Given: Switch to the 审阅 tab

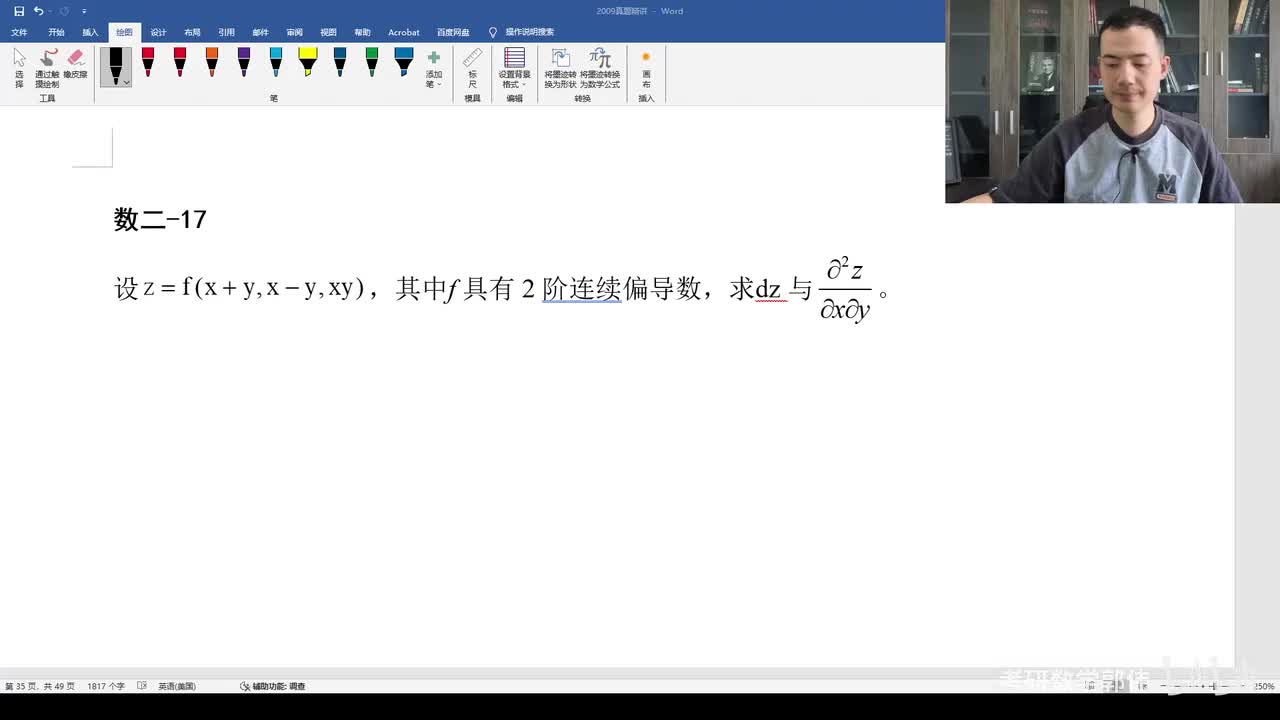Looking at the screenshot, I should click(294, 32).
